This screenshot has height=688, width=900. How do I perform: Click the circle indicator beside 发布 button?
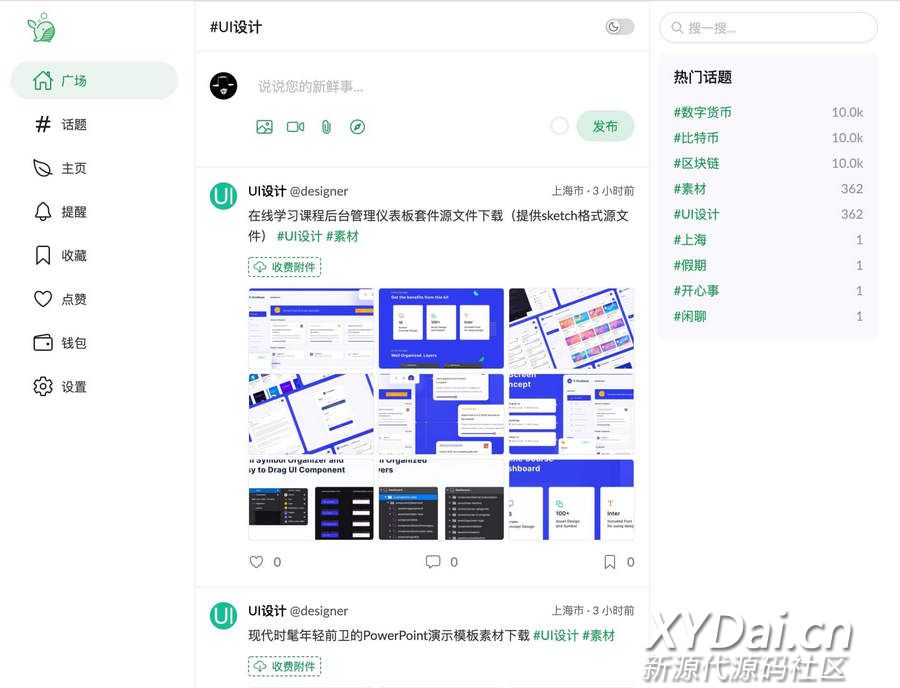(x=560, y=126)
